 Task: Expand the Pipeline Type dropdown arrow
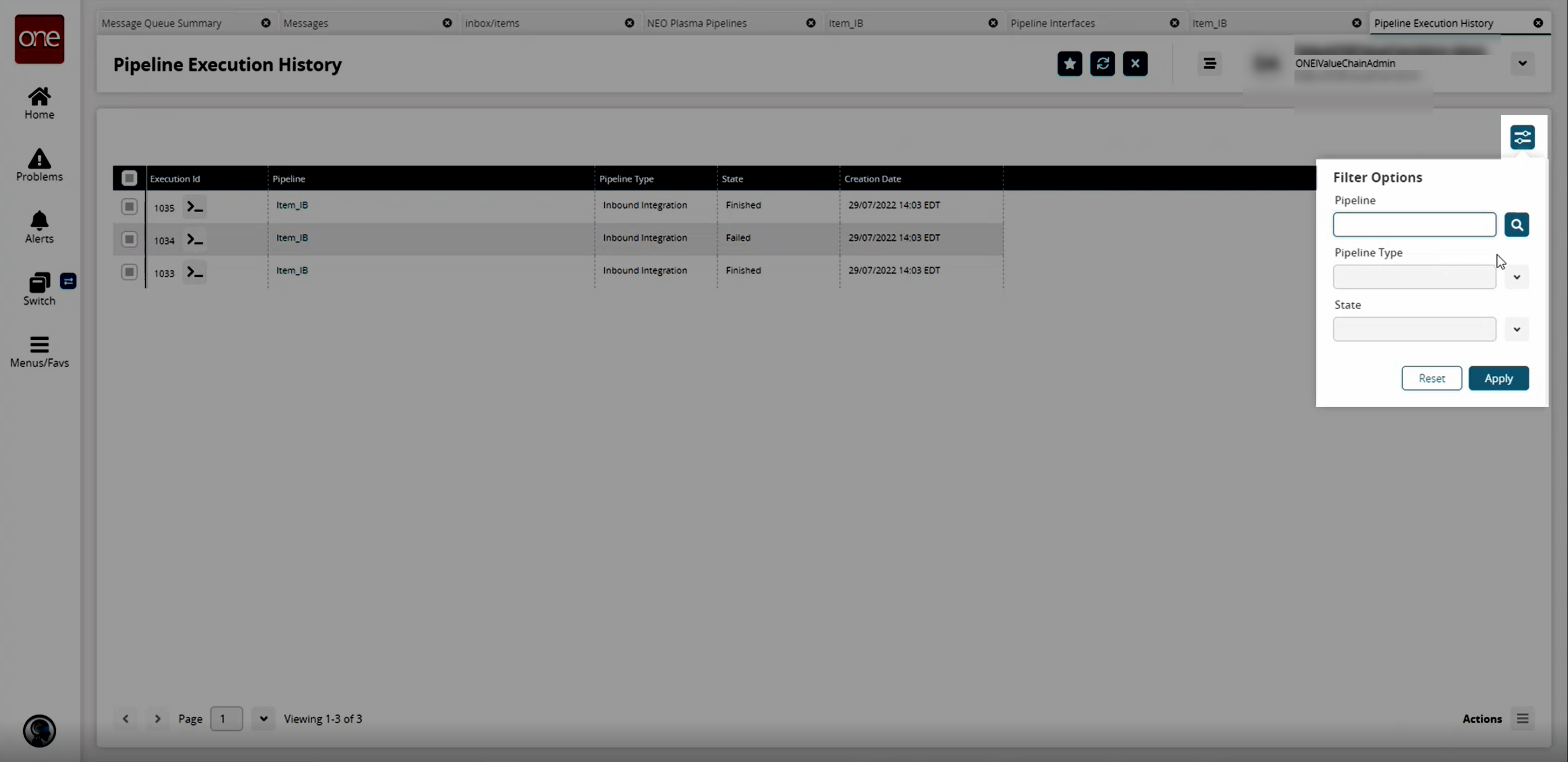1516,277
